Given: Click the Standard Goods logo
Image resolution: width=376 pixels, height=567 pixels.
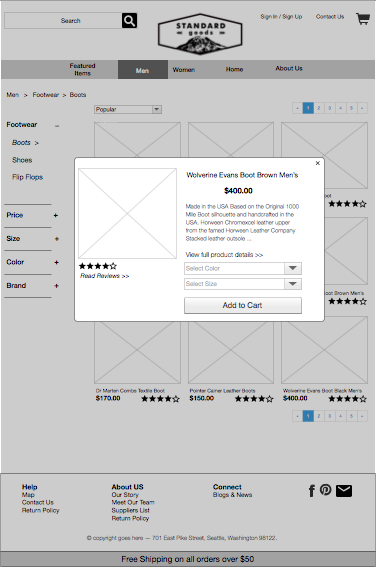Looking at the screenshot, I should (x=200, y=34).
